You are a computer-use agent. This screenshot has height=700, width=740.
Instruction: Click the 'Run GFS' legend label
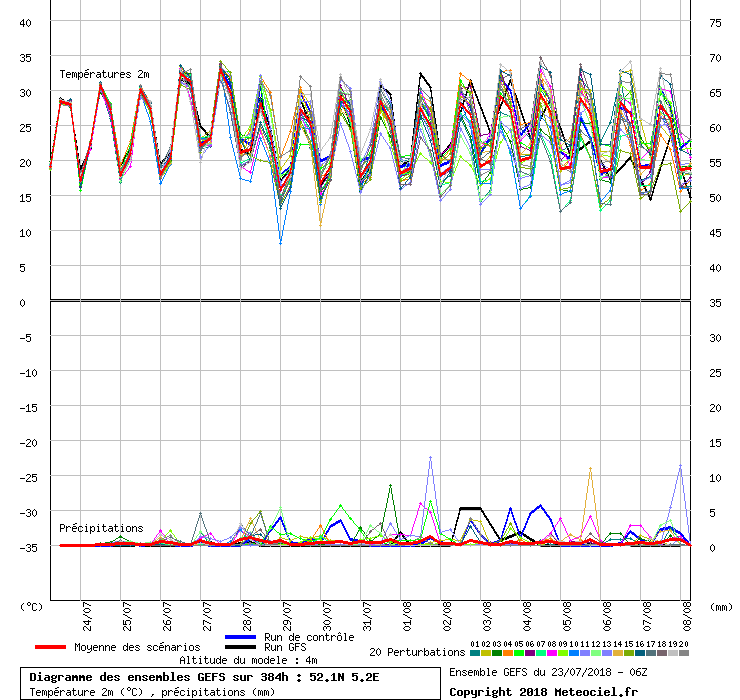tap(285, 647)
